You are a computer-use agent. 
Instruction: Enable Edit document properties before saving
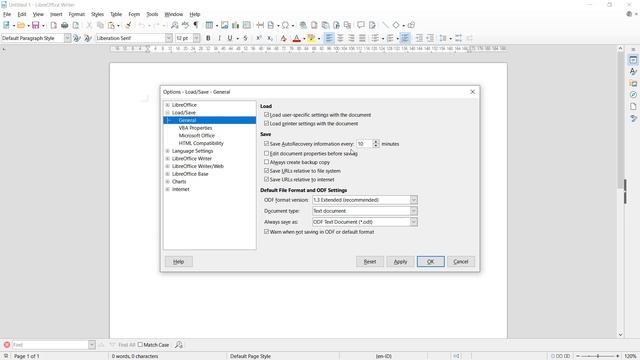point(267,153)
